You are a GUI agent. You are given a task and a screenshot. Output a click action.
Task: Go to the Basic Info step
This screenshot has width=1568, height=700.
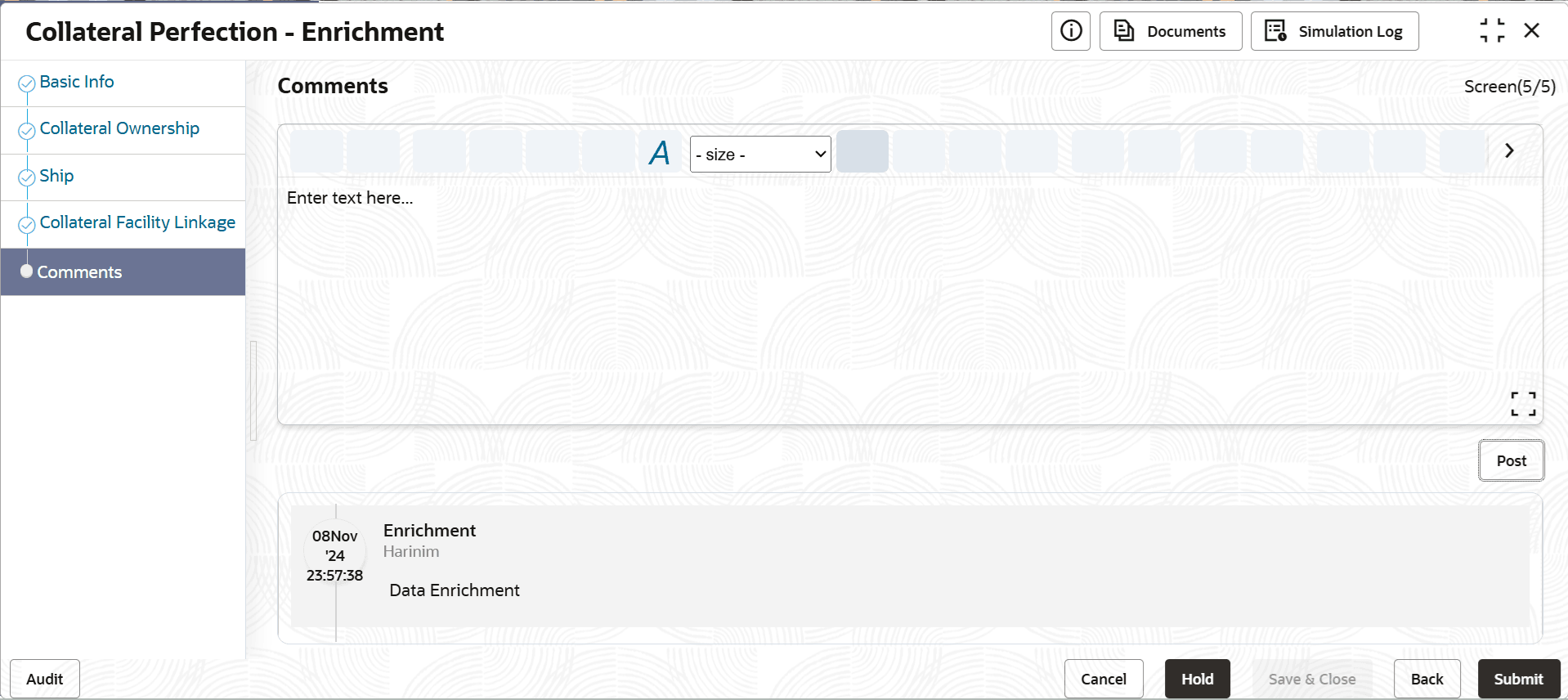point(77,82)
